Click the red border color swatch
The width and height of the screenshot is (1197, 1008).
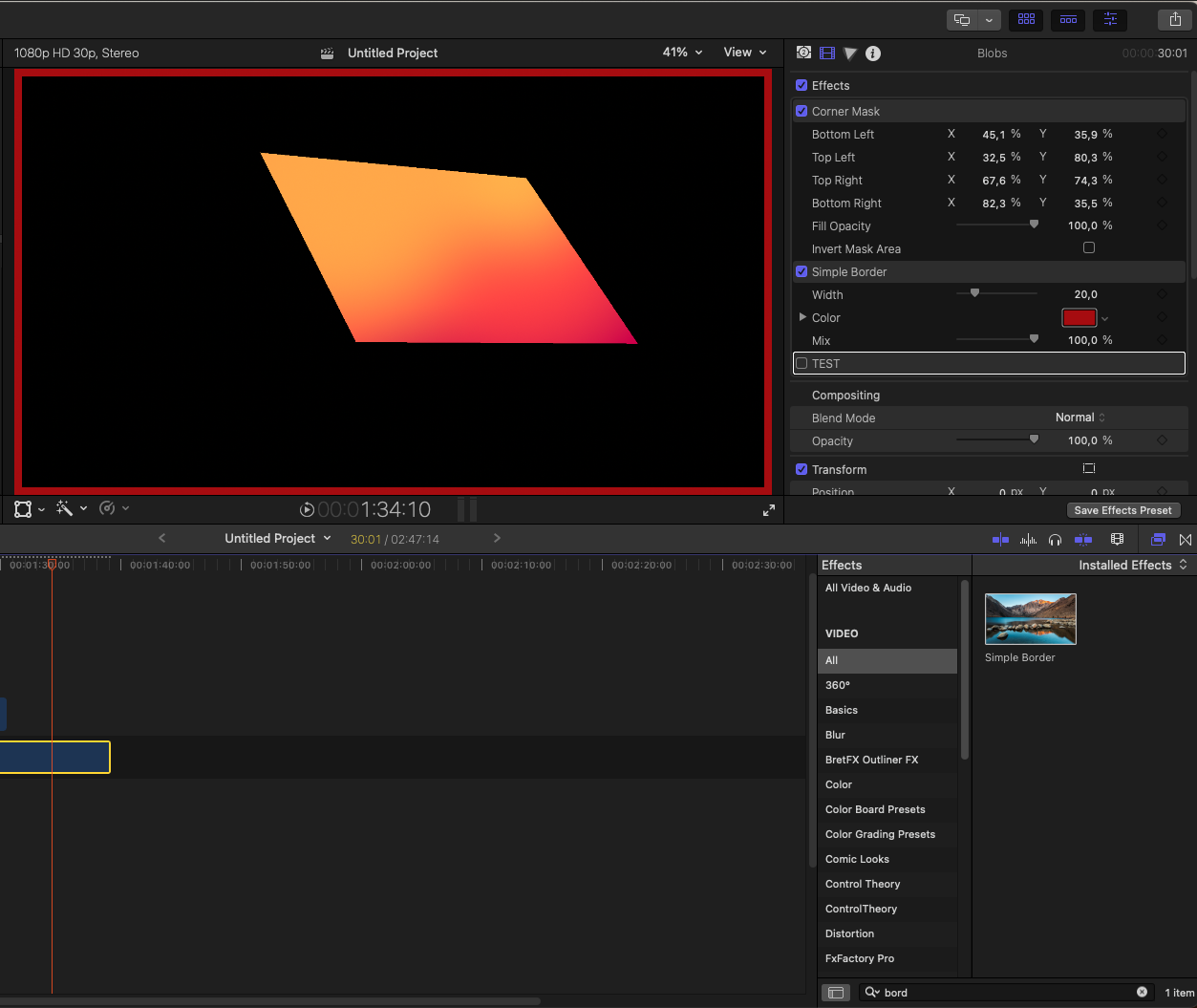coord(1079,318)
